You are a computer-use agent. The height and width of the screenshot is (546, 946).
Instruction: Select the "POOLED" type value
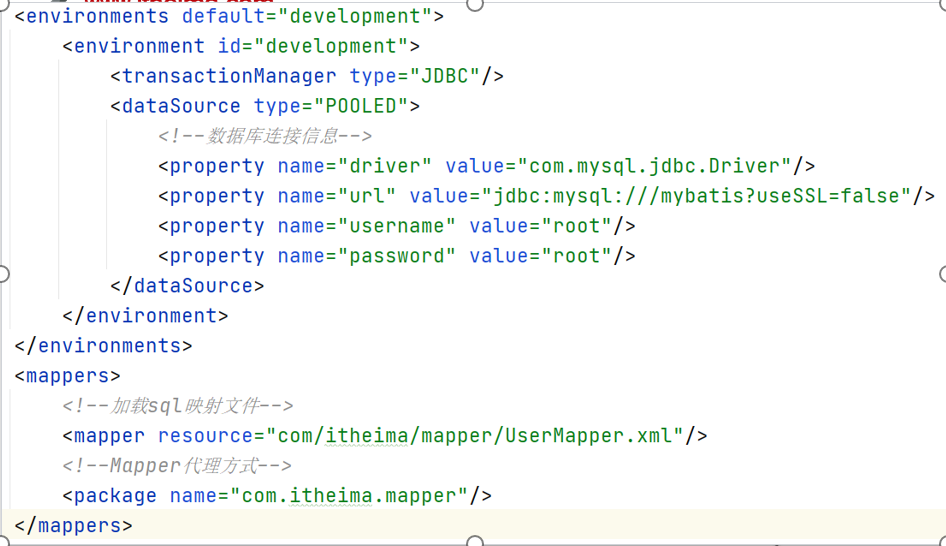(x=361, y=106)
